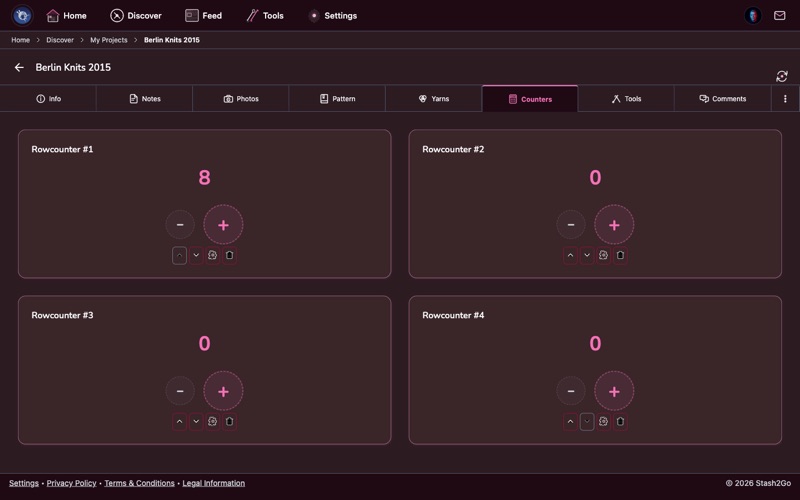Open Rowcounter #4 settings gear
The image size is (800, 500).
604,421
